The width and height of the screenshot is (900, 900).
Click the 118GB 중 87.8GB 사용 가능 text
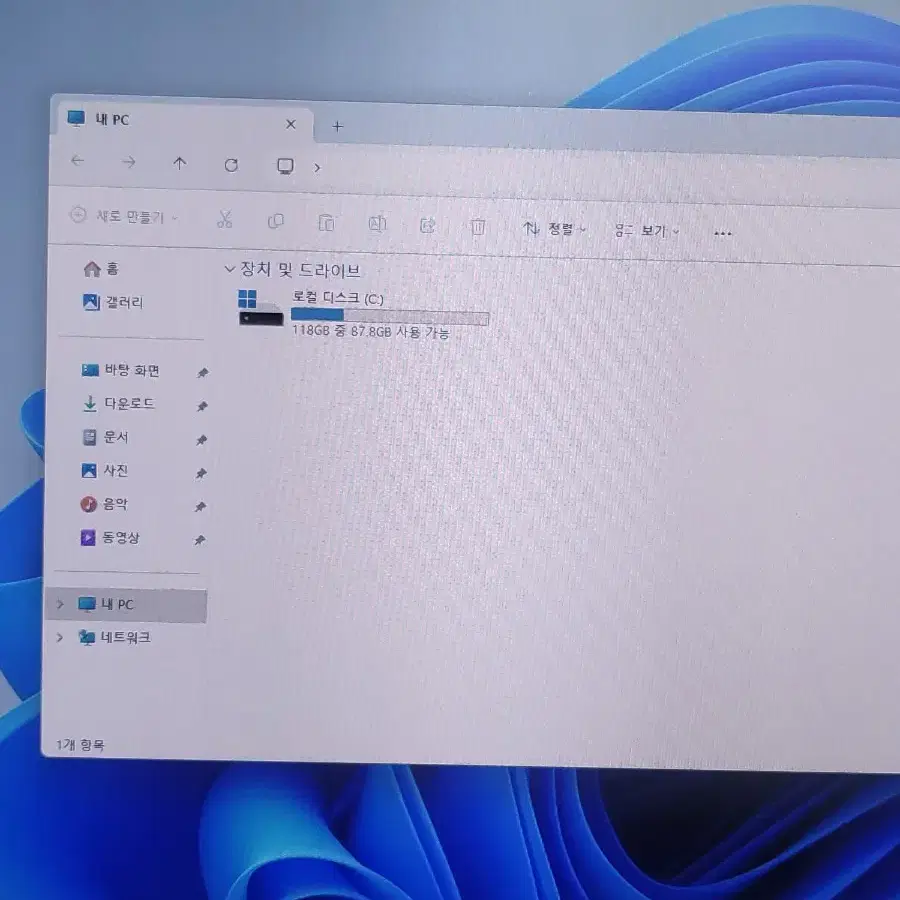coord(371,331)
